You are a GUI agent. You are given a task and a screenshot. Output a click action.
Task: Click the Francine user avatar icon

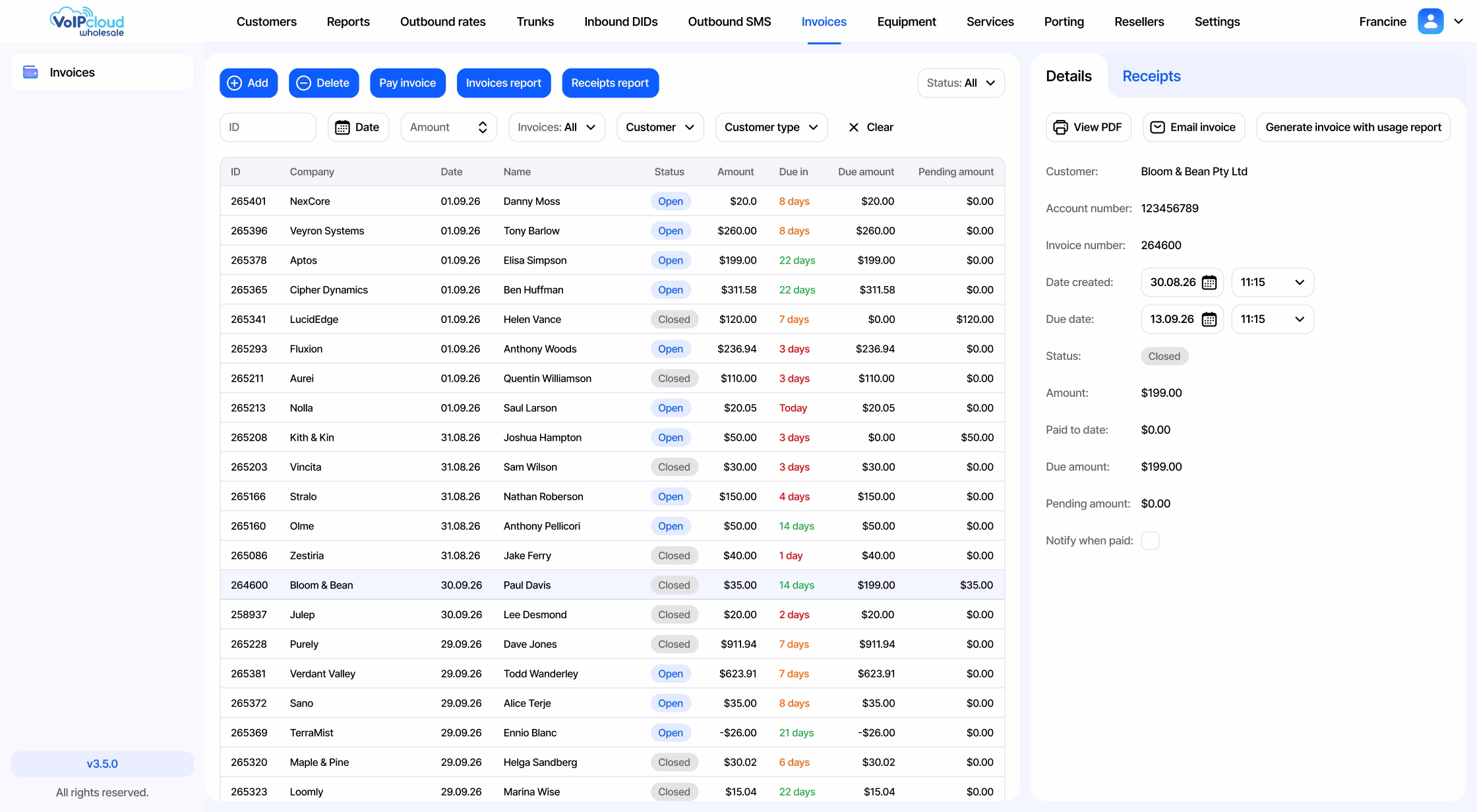point(1430,21)
